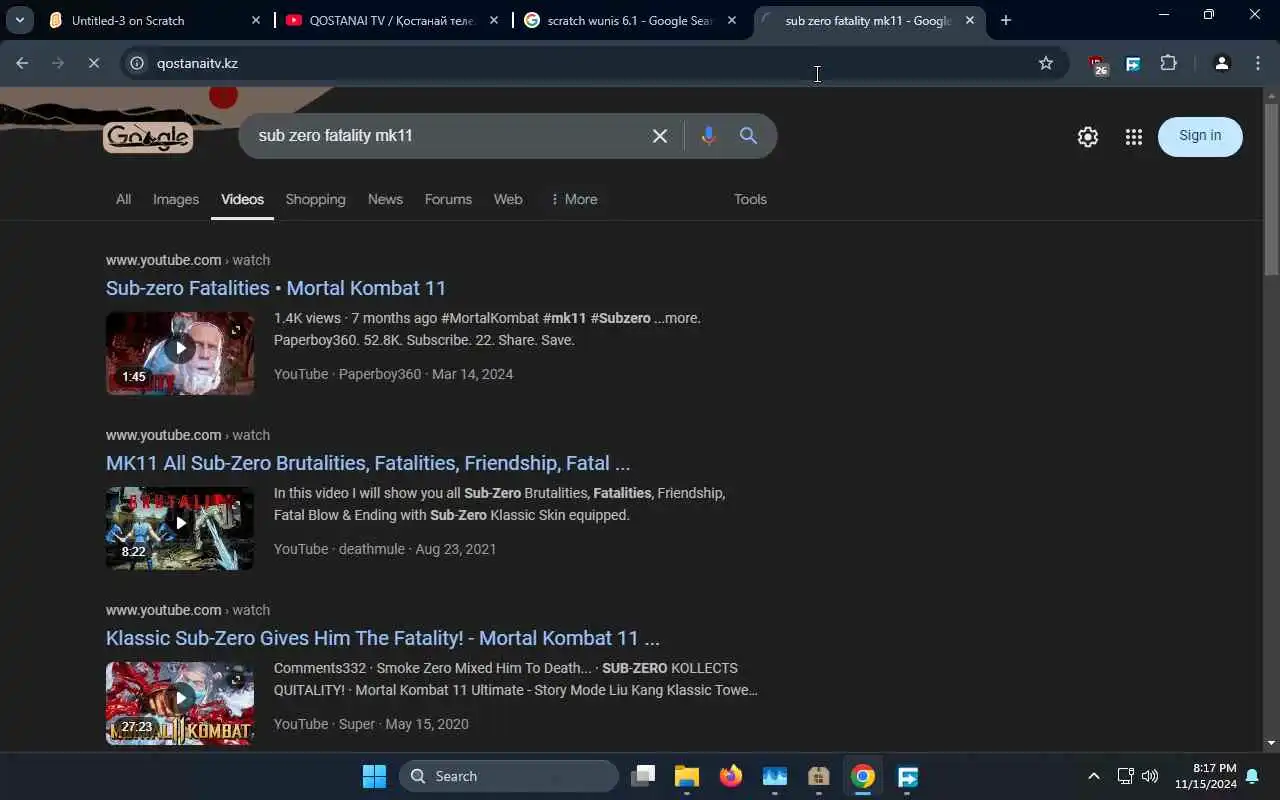Open the package app icon on the taskbar

819,776
